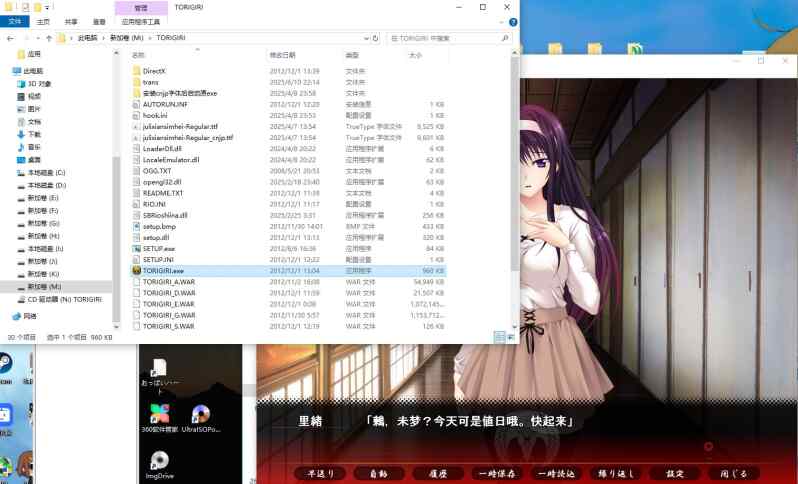Screen dimensions: 798x484
Task: Switch to large icons view toggle in status bar
Action: point(510,337)
